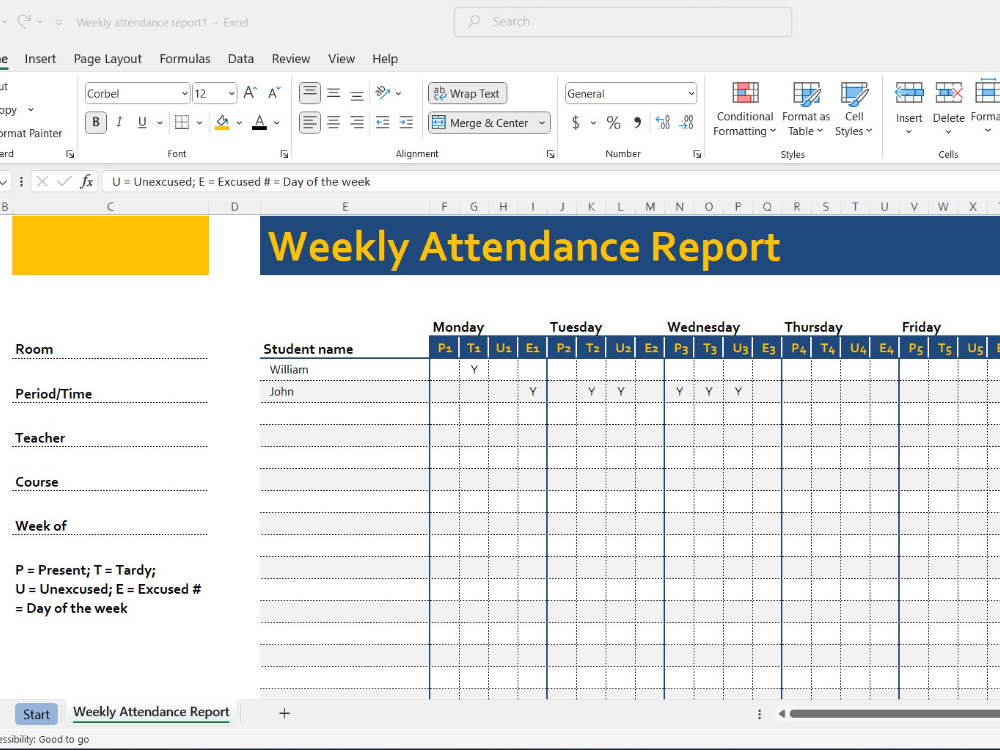Click the formula bar text field

[551, 182]
